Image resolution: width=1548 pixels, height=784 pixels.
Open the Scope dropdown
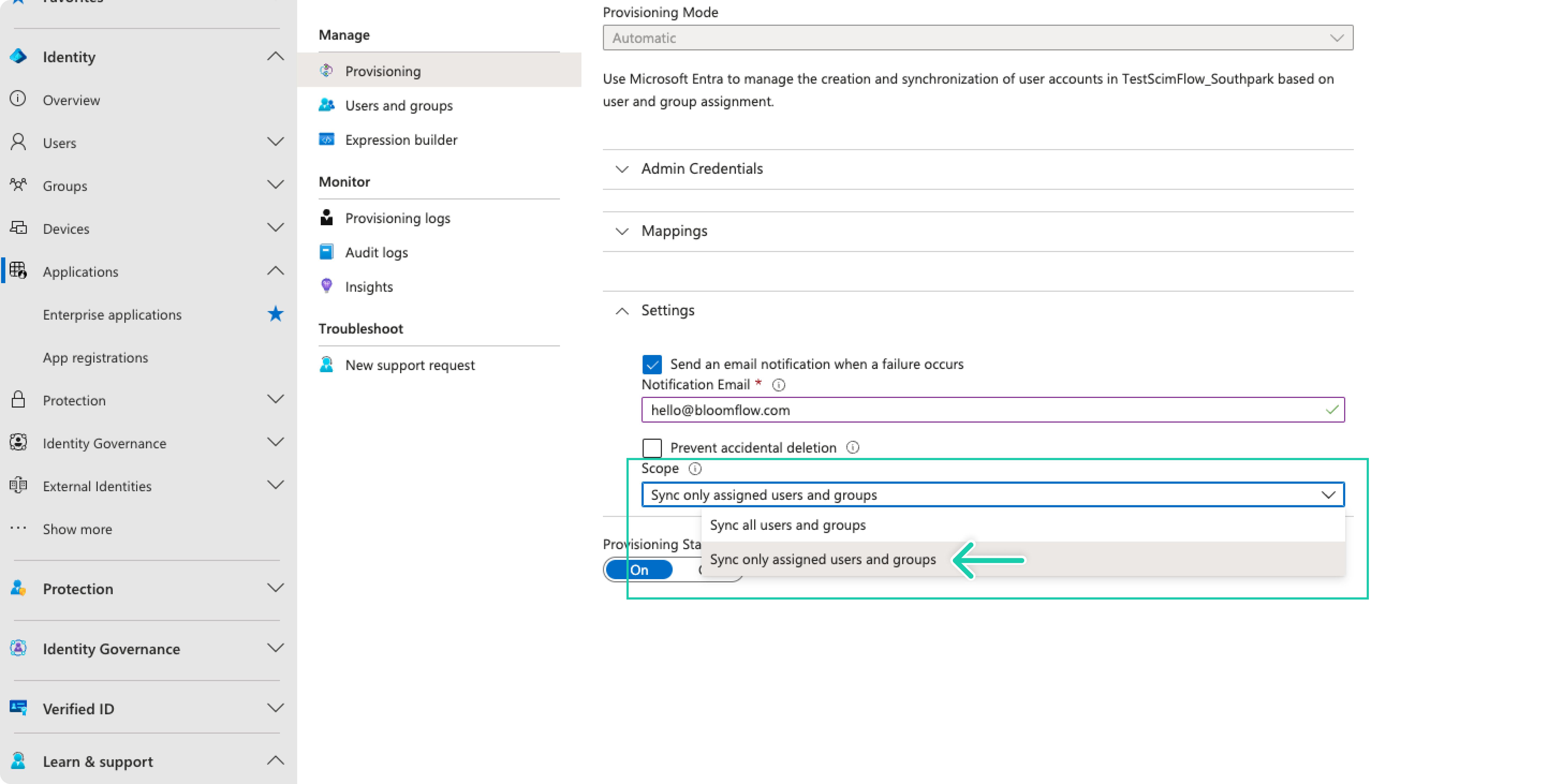tap(993, 494)
